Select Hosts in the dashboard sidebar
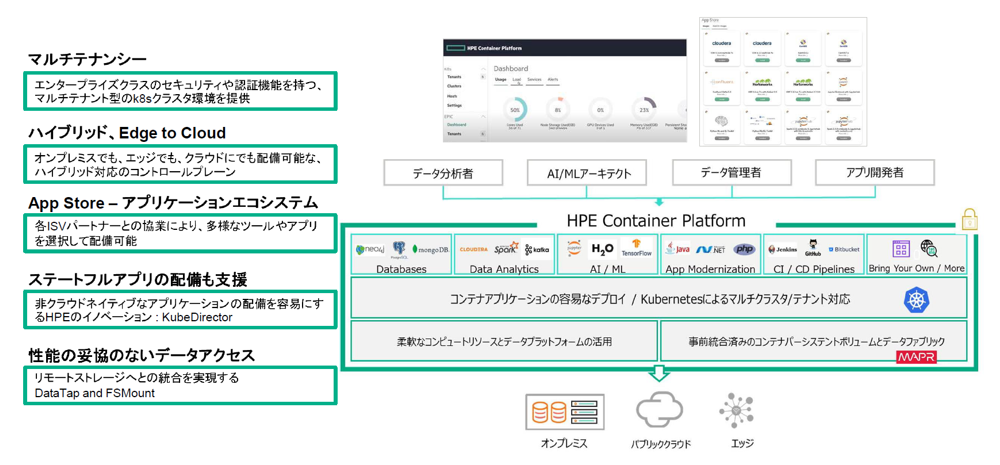Viewport: 1000px width, 465px height. click(452, 96)
